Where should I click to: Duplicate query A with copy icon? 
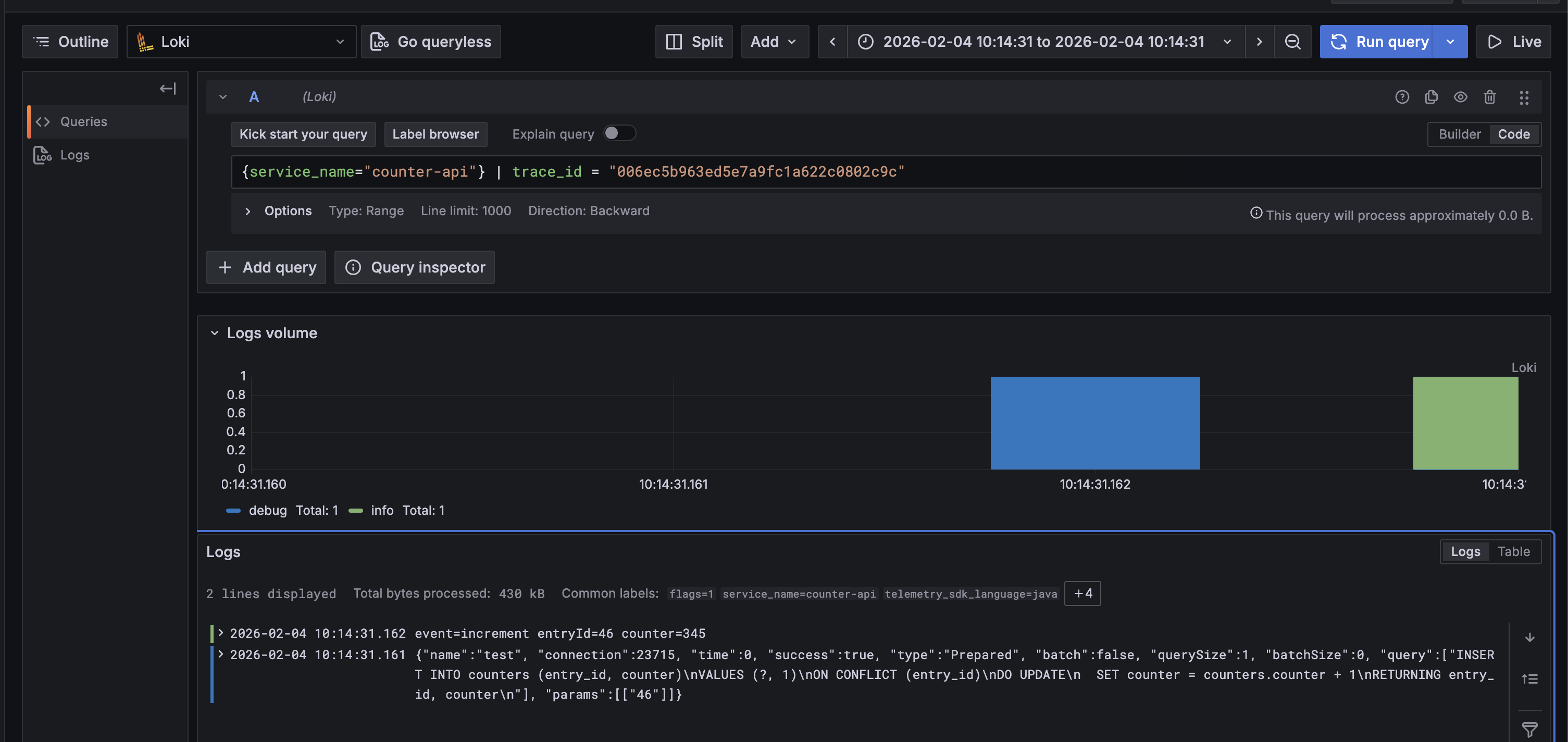tap(1431, 97)
